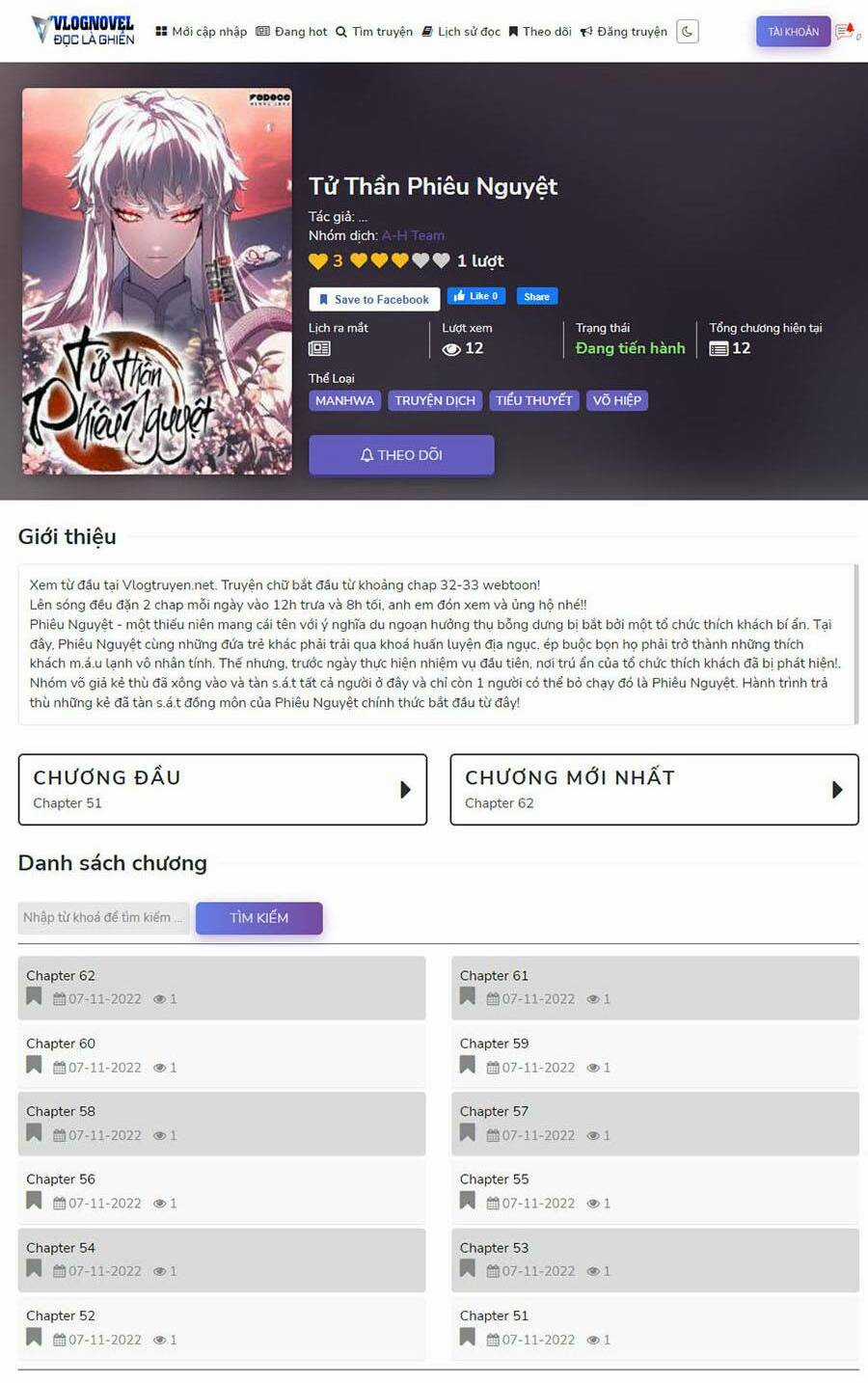Toggle follow with THEO DÕI bell button
The height and width of the screenshot is (1383, 868).
pyautogui.click(x=401, y=454)
